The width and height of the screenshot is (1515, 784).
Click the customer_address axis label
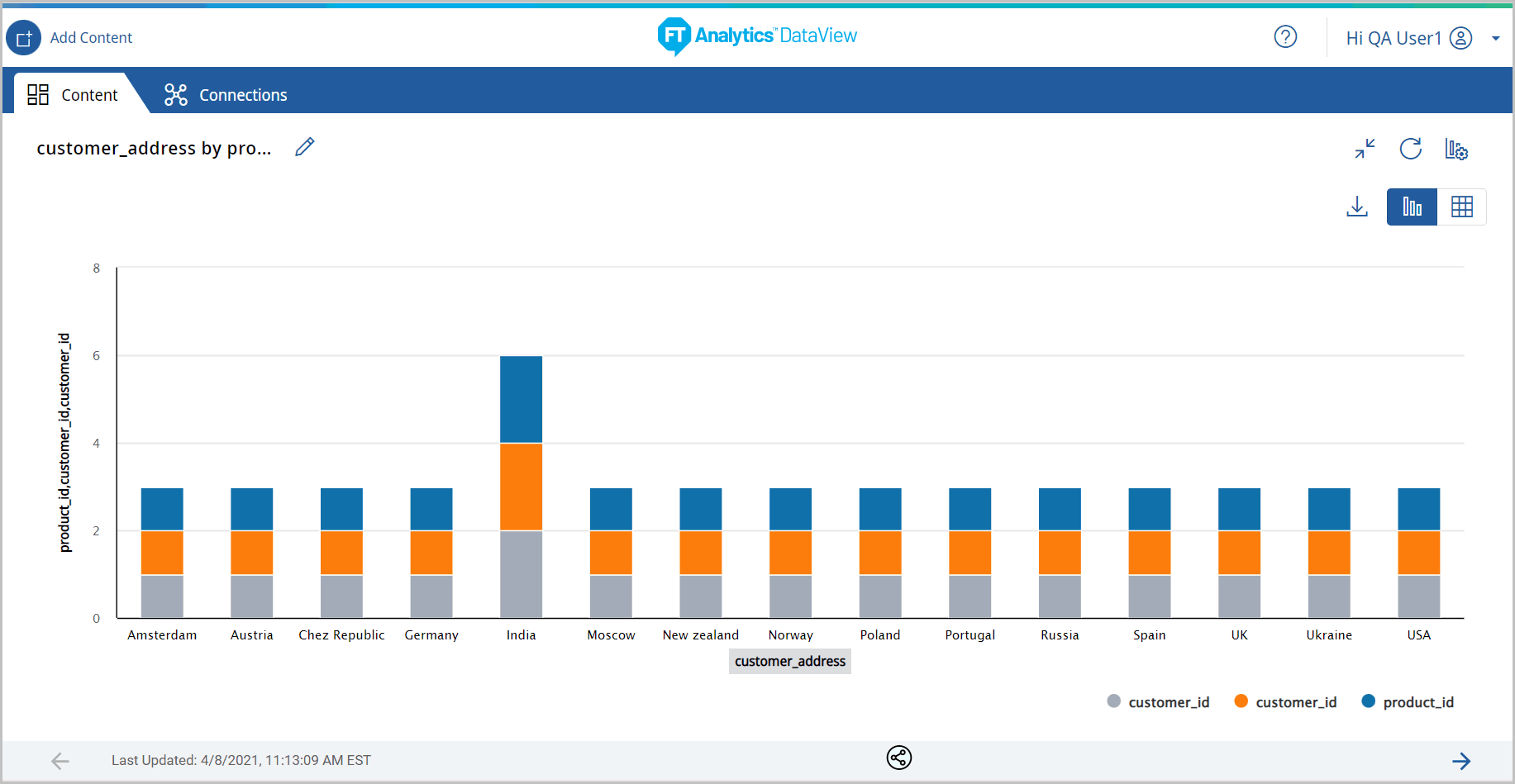click(789, 661)
